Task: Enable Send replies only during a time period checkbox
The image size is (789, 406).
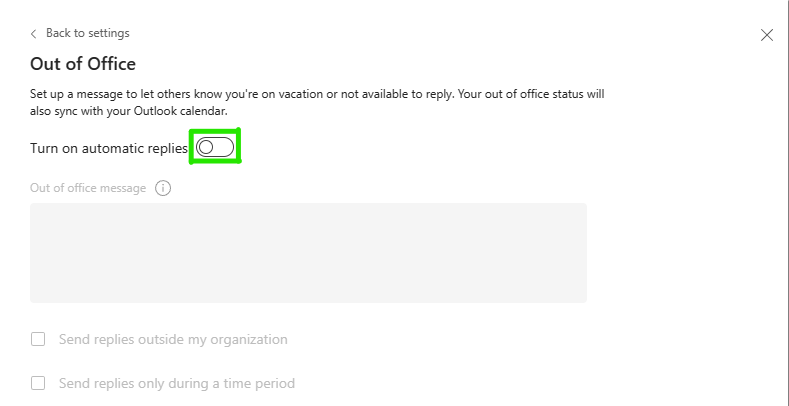Action: point(38,383)
